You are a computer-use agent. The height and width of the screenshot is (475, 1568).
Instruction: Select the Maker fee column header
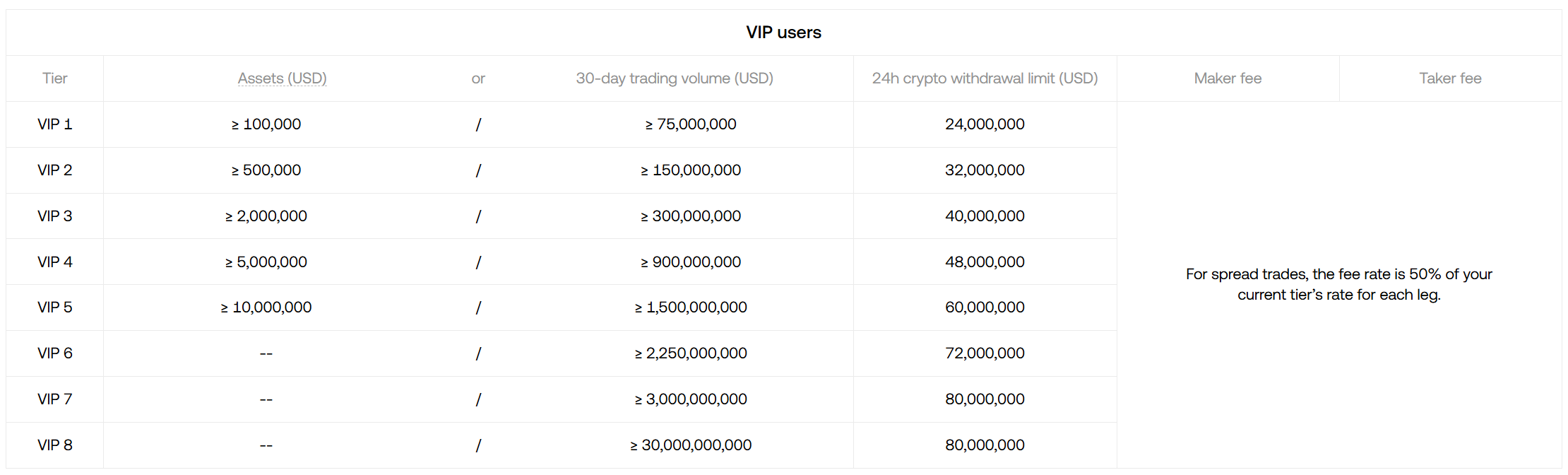click(x=1228, y=78)
